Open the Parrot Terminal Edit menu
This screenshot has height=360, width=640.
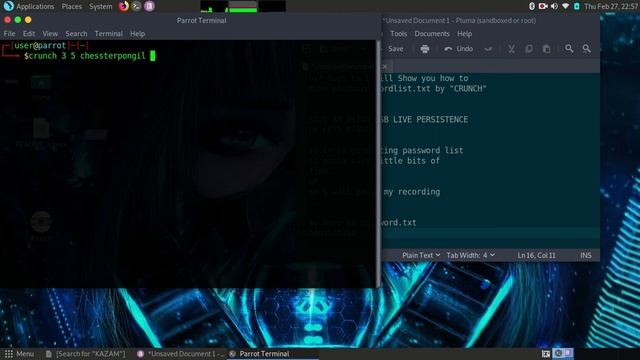[x=29, y=33]
